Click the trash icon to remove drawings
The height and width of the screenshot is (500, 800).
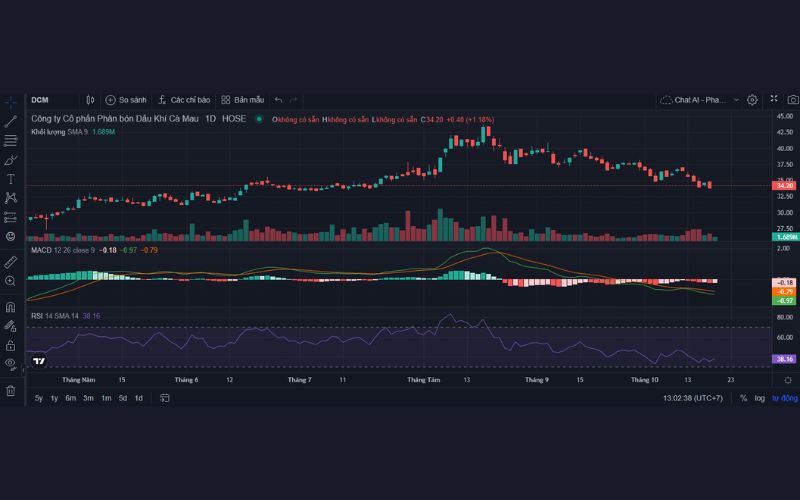(x=11, y=391)
